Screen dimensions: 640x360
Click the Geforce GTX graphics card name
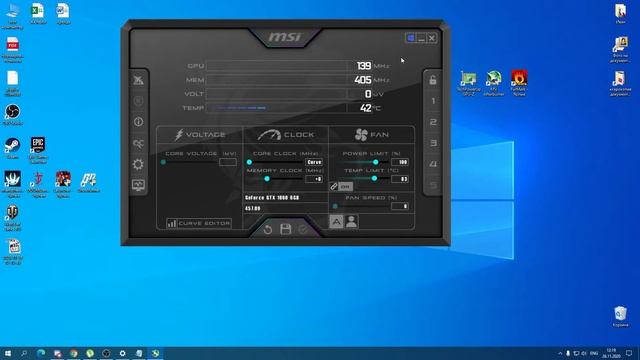(272, 198)
